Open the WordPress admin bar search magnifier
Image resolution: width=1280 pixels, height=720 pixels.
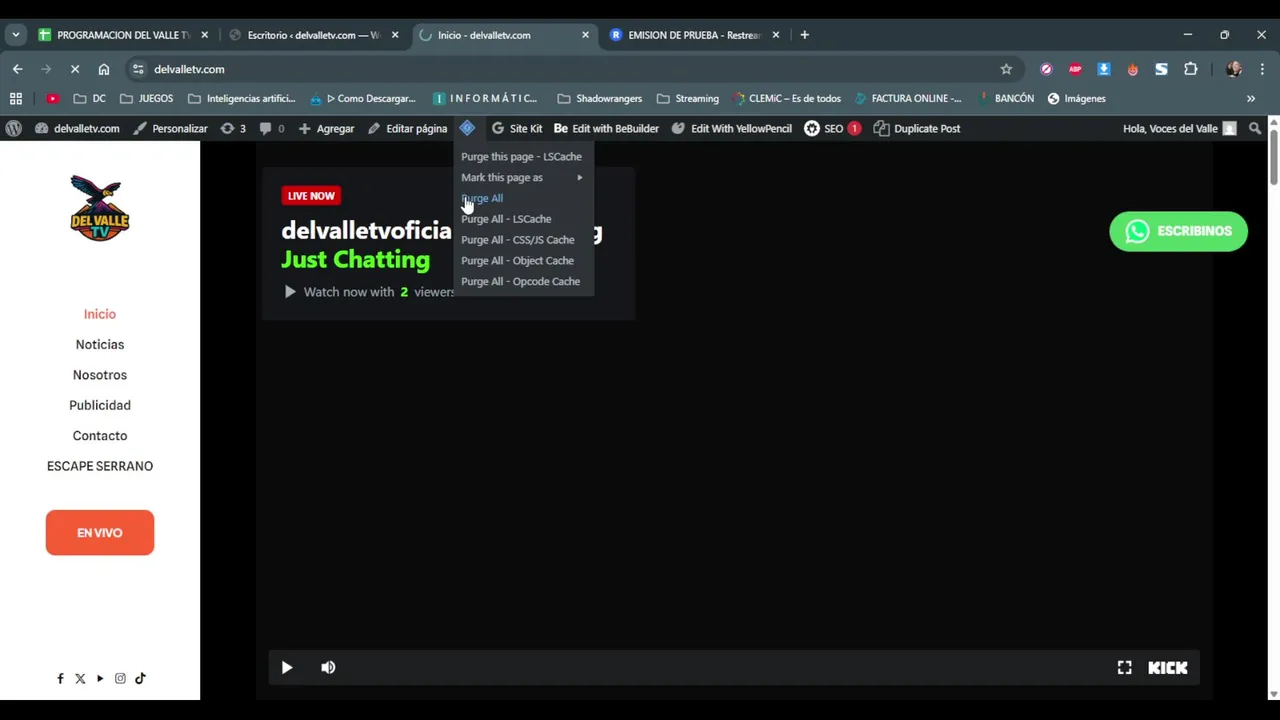click(x=1255, y=128)
